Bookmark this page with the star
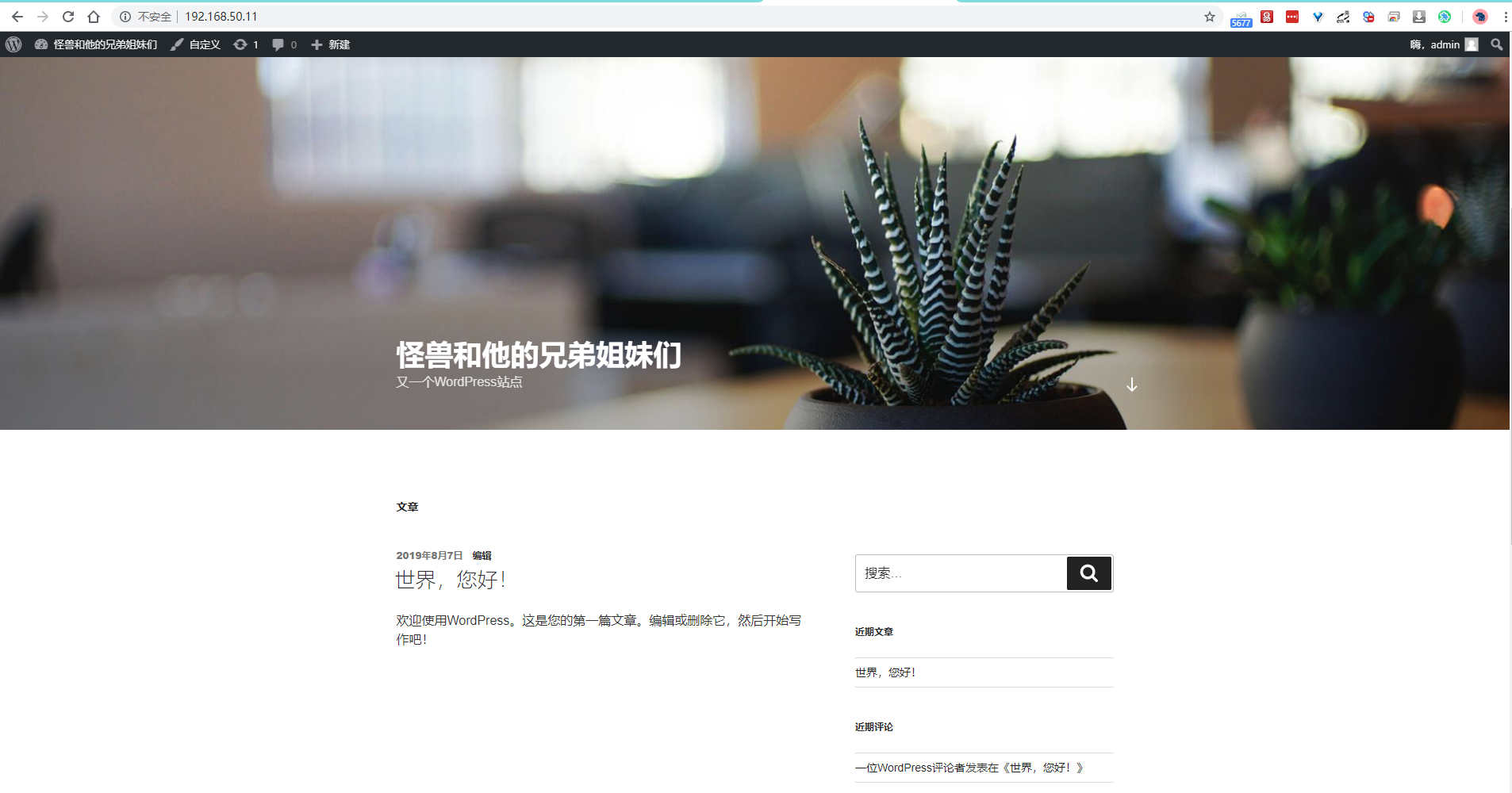 point(1210,17)
